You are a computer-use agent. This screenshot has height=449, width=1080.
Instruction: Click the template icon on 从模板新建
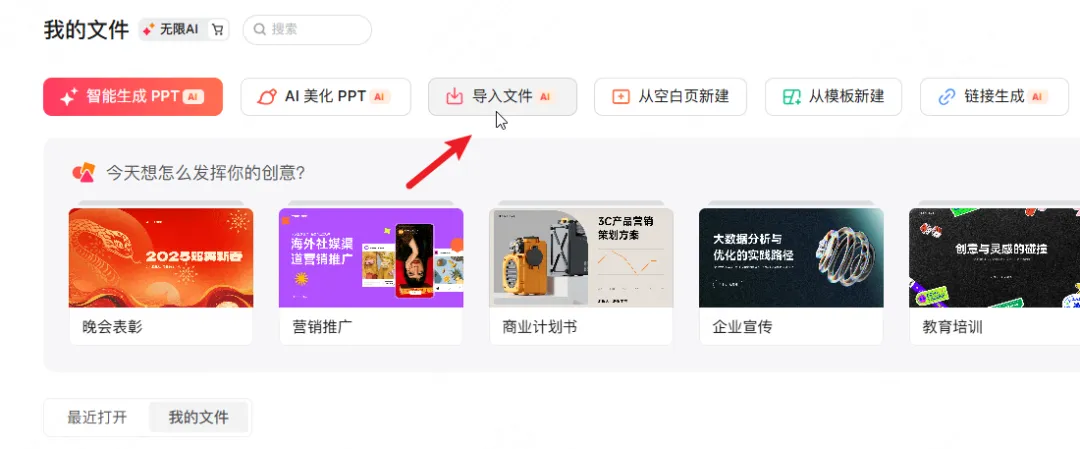(791, 97)
